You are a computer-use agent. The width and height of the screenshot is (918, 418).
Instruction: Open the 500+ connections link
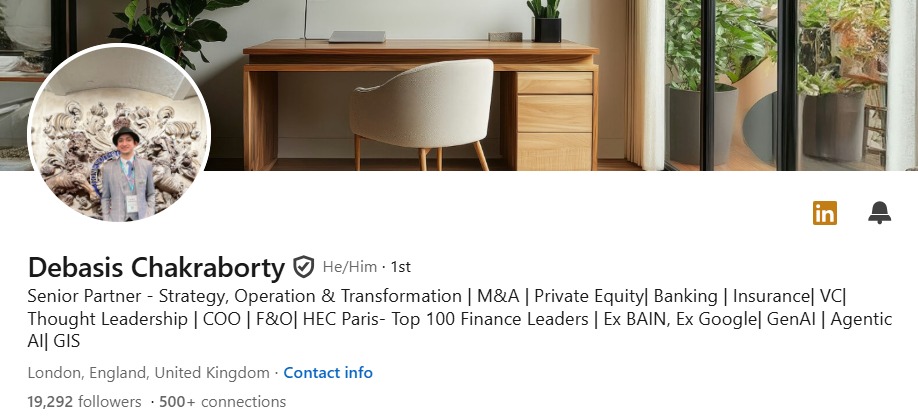(x=222, y=401)
